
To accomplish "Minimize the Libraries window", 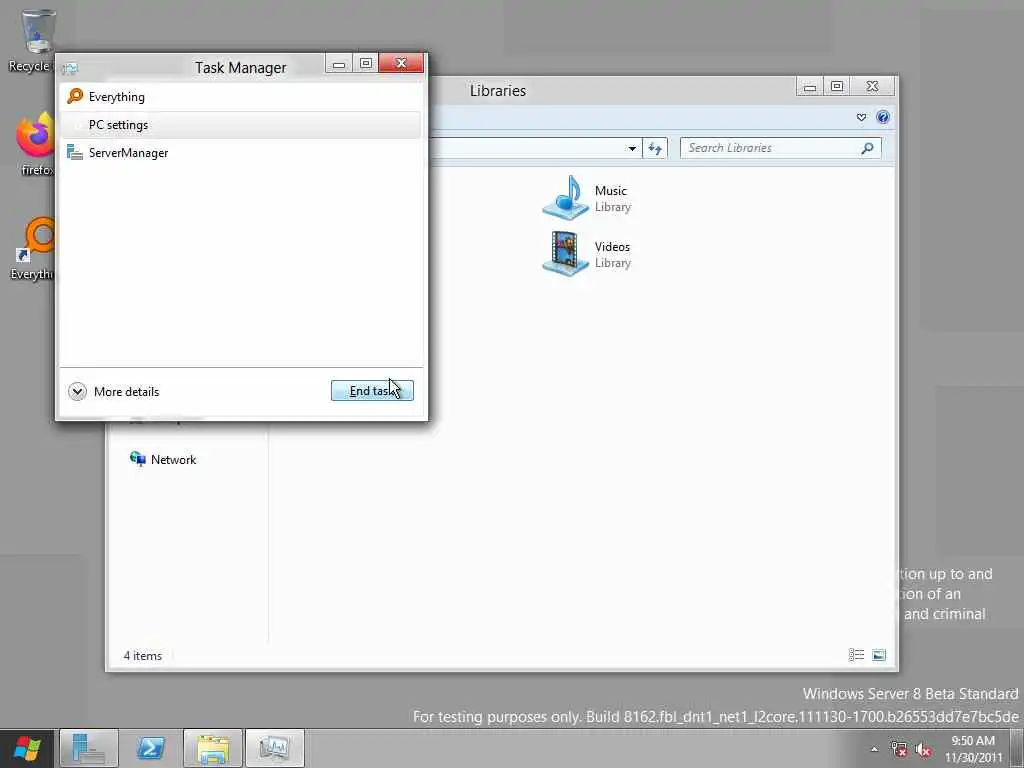I will 810,87.
